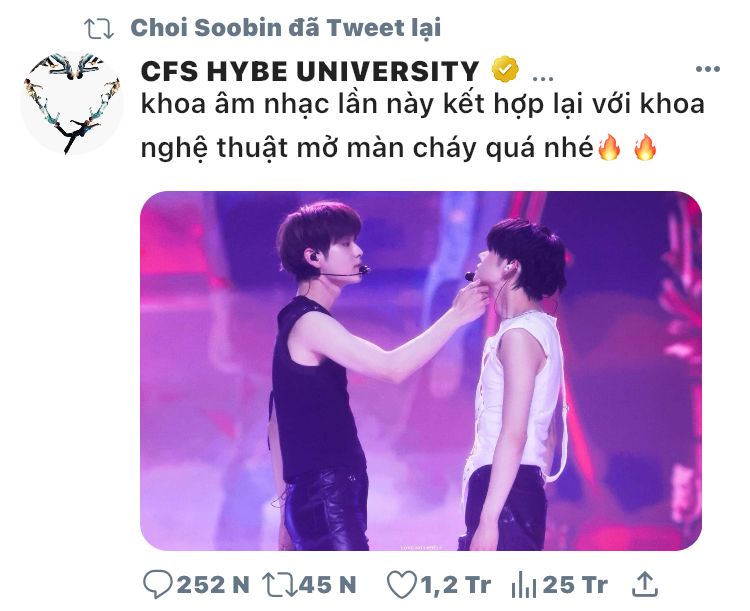Open the three-dot more options menu

click(707, 69)
